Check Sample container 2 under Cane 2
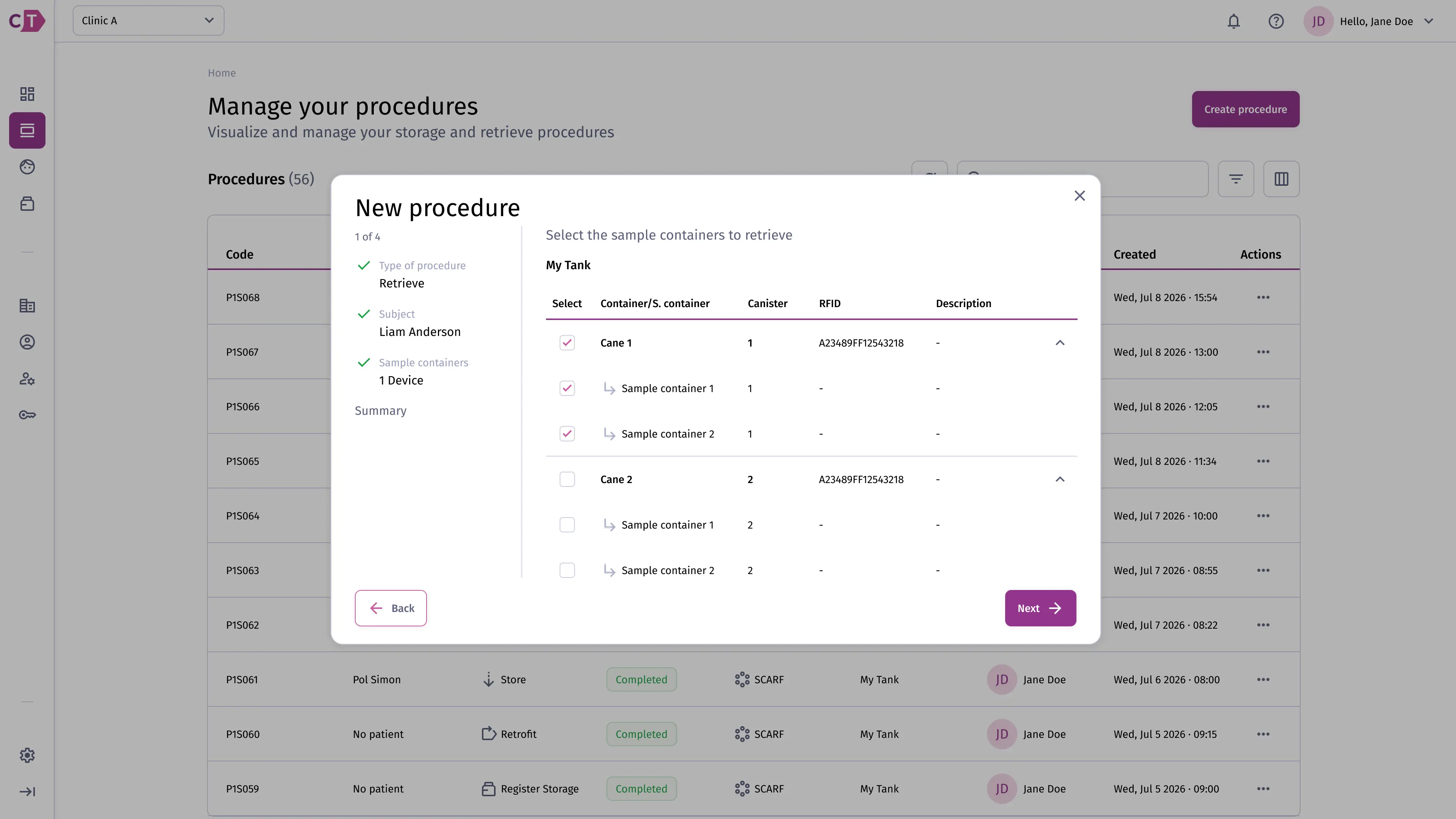 coord(567,570)
